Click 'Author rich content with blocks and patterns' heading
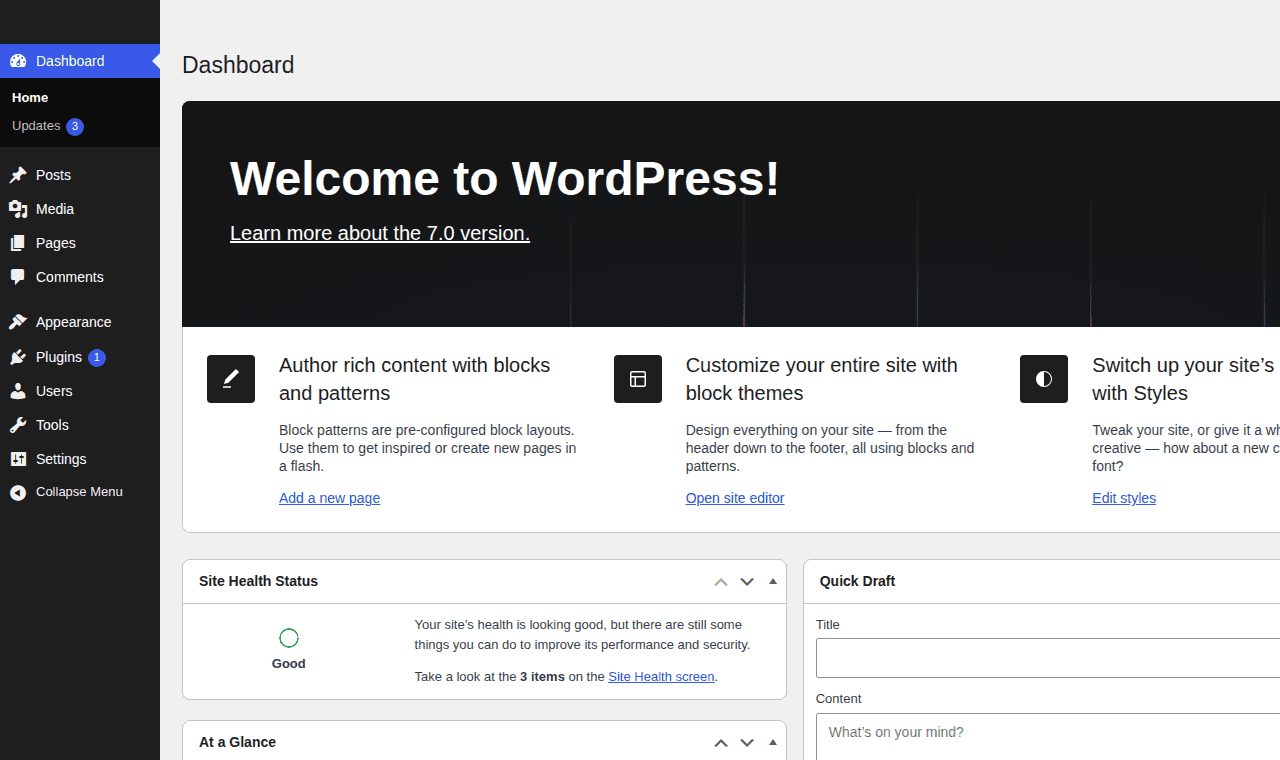 (414, 379)
